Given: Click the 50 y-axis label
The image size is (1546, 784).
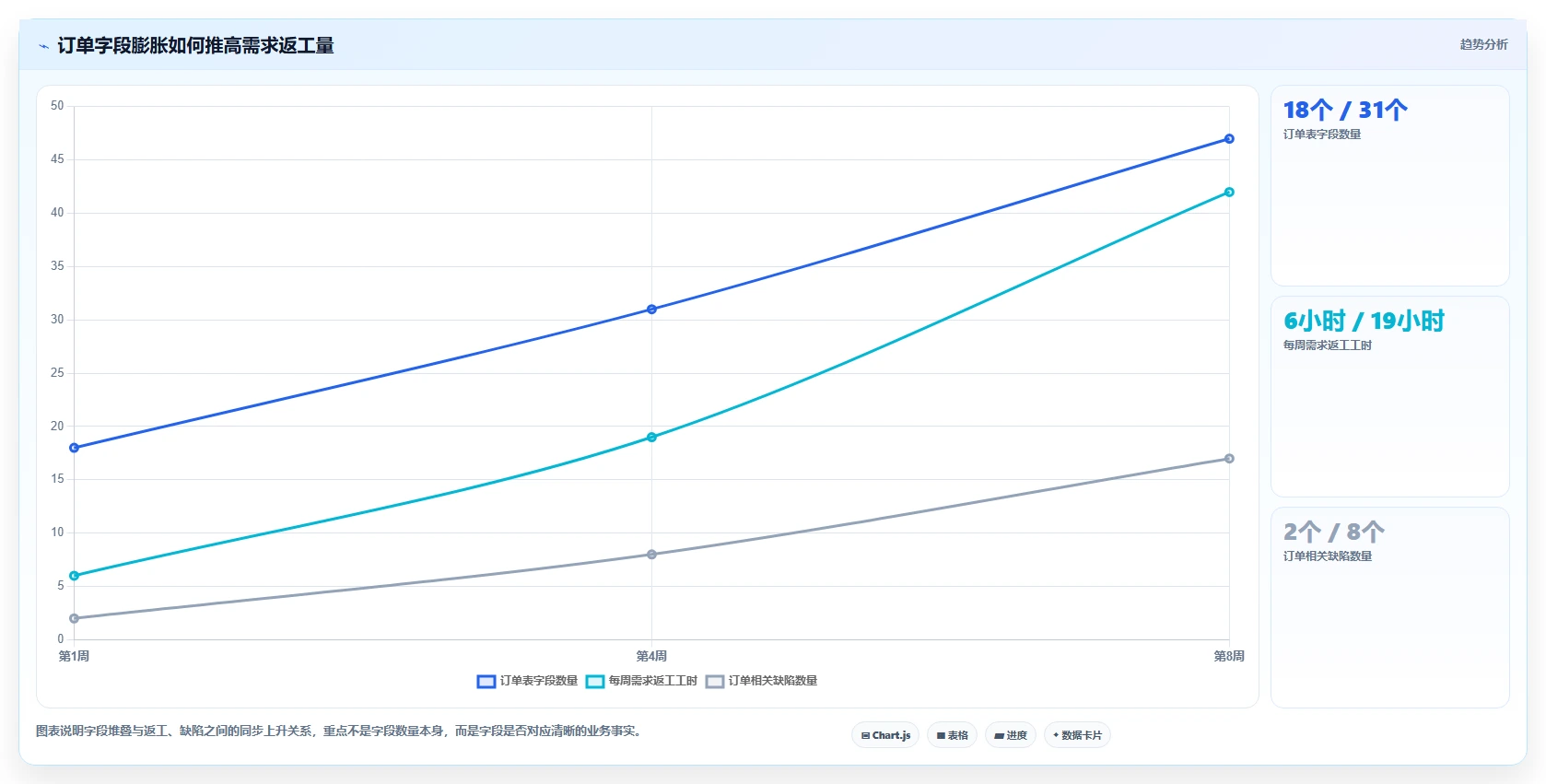Looking at the screenshot, I should click(x=57, y=106).
